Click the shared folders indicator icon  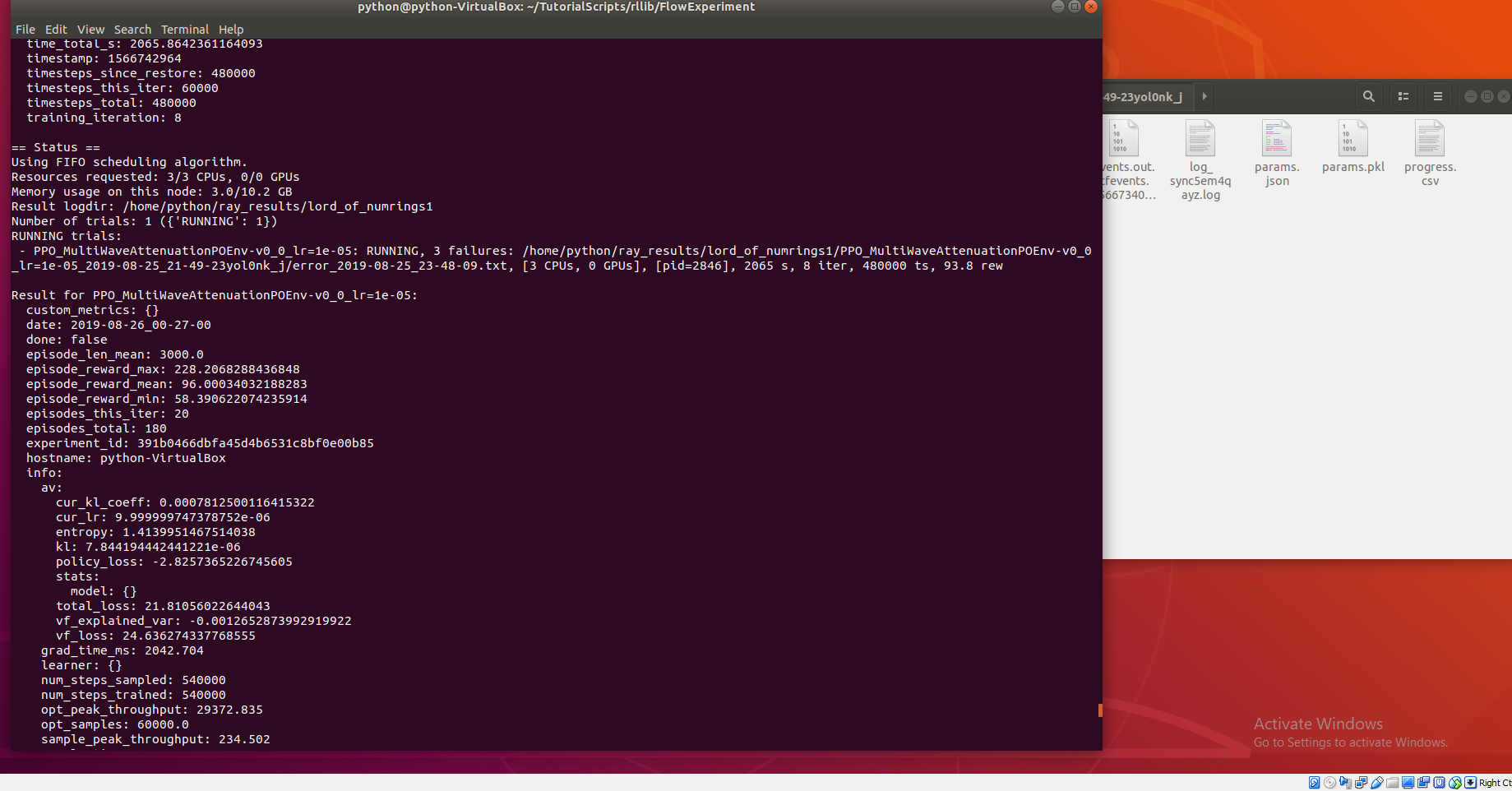coord(1392,782)
